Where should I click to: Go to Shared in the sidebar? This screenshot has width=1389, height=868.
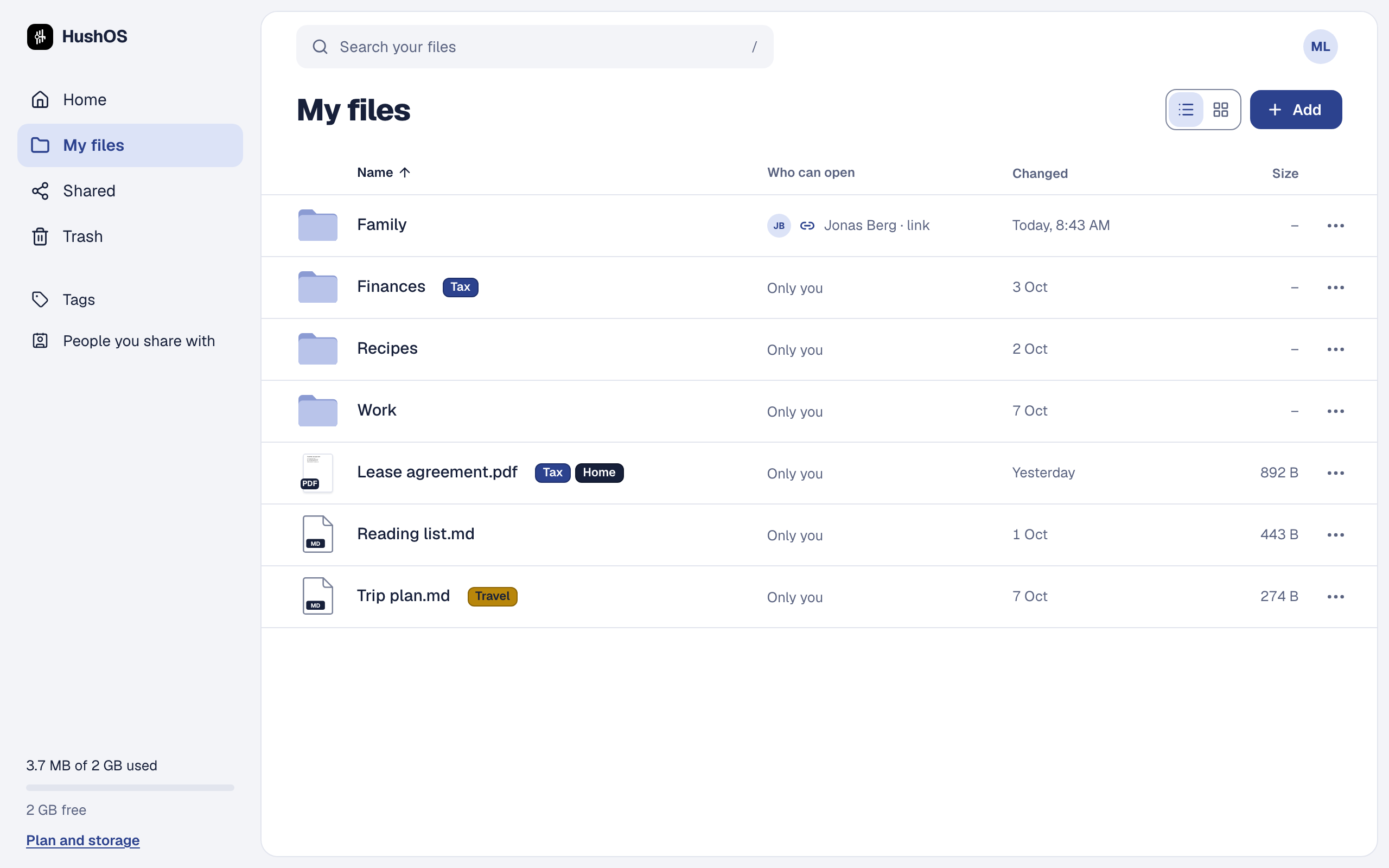click(x=130, y=191)
